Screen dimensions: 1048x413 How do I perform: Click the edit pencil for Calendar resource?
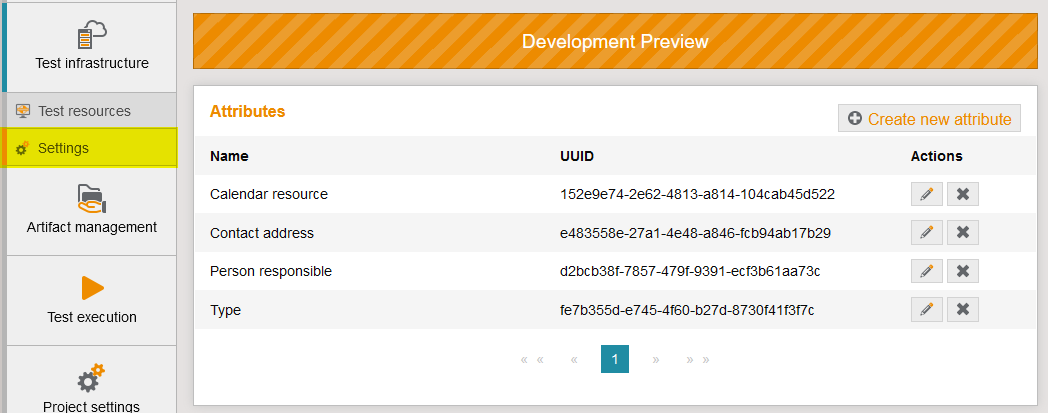pos(926,194)
